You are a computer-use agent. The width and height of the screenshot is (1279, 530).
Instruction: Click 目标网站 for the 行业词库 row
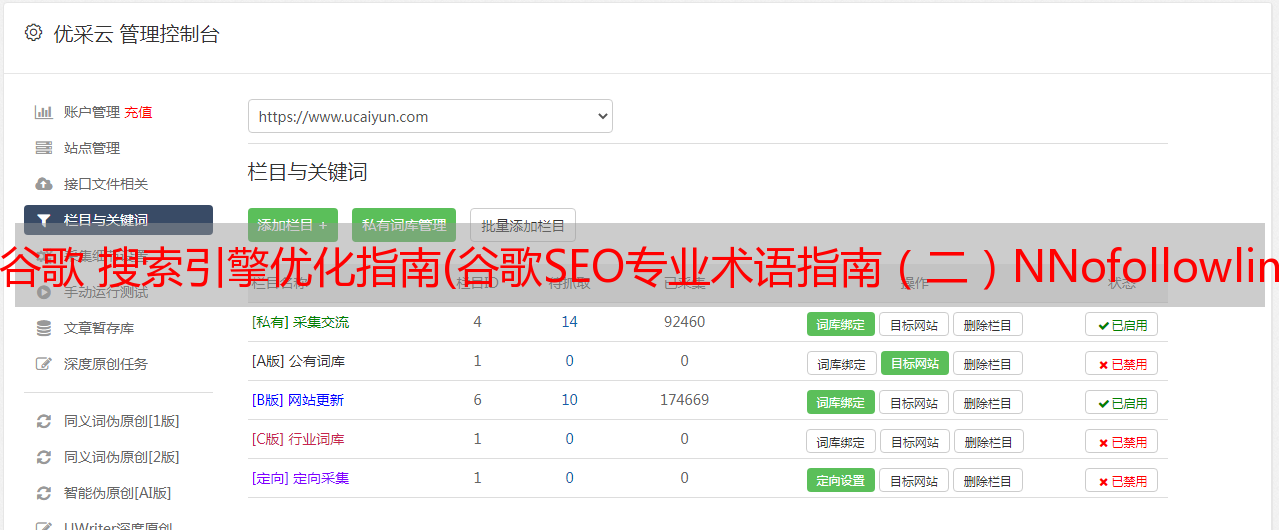(914, 441)
